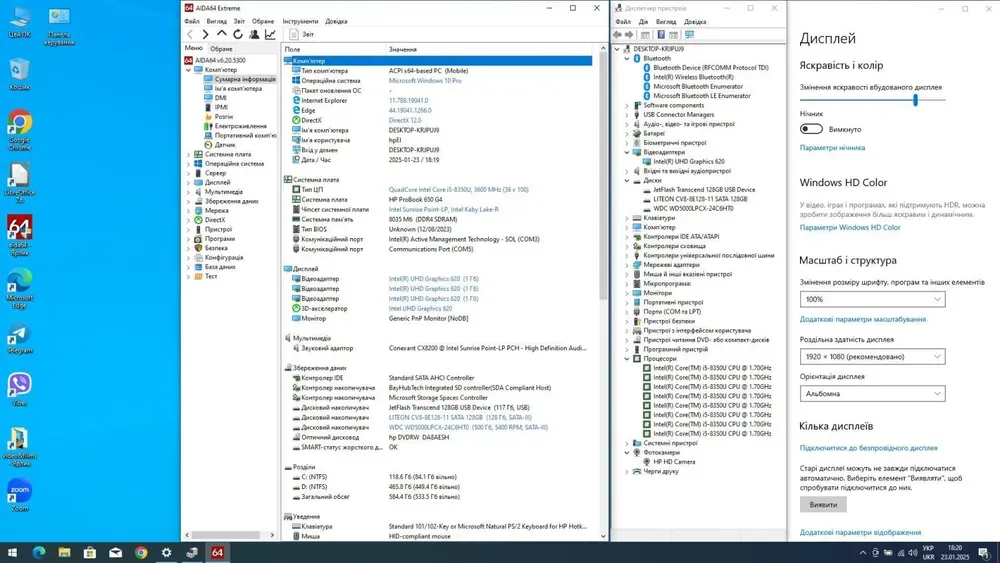This screenshot has height=563, width=1000.
Task: Switch to the Обране tab in AIDA64
Action: tap(221, 48)
